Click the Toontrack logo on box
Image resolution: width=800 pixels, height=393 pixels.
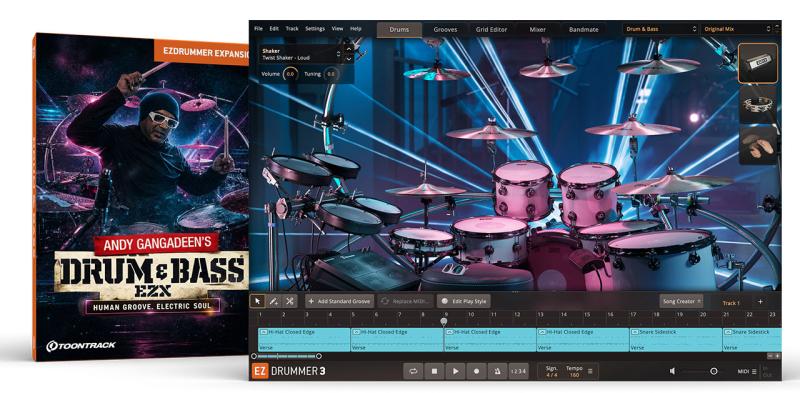click(x=81, y=346)
